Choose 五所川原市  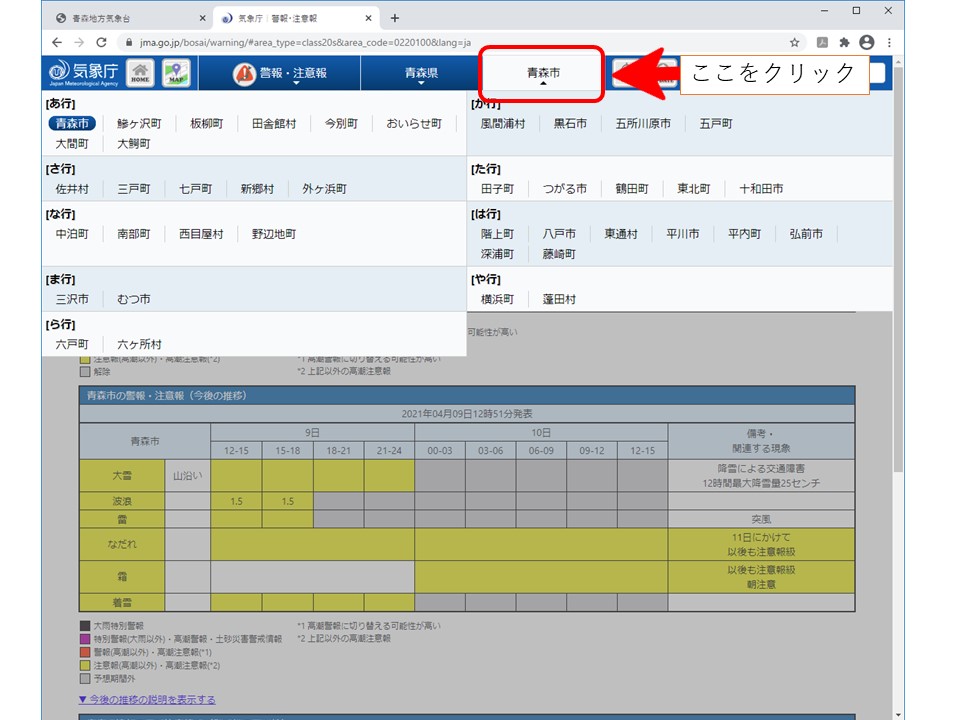point(643,123)
